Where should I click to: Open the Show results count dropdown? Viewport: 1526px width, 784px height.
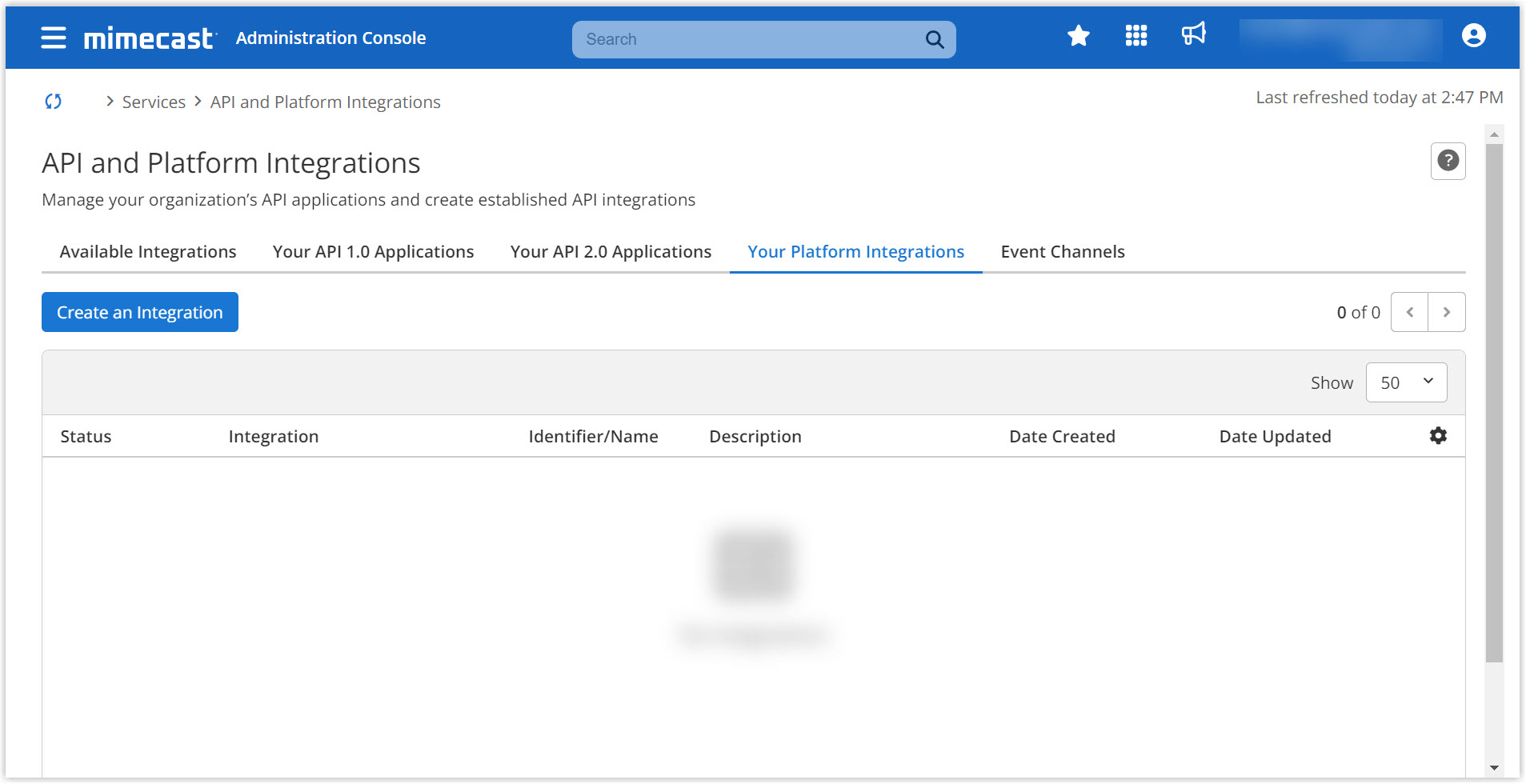coord(1406,382)
